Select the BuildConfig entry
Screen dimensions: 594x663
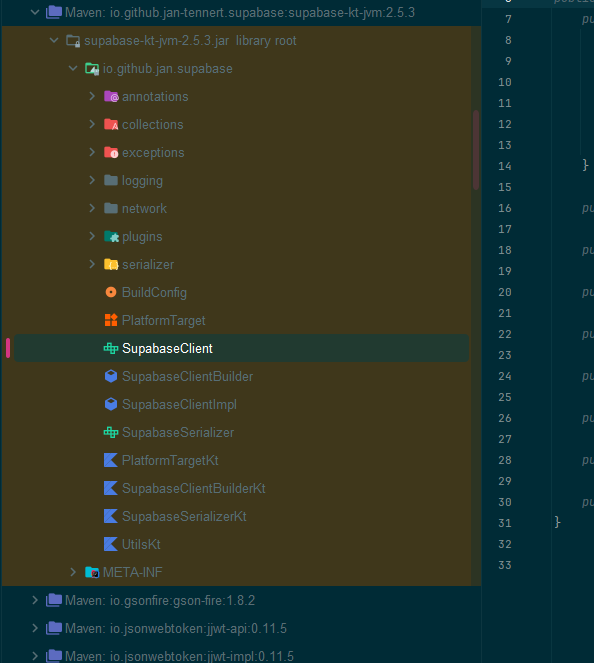tap(154, 293)
